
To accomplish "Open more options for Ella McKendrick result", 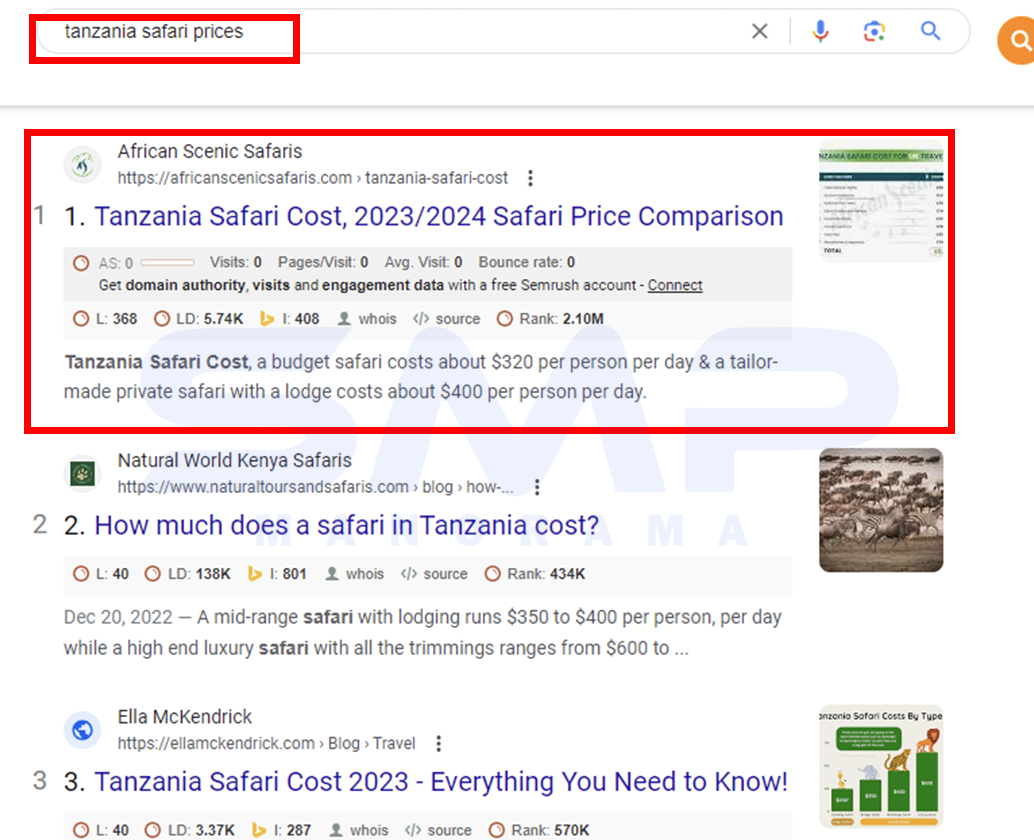I will pyautogui.click(x=439, y=744).
